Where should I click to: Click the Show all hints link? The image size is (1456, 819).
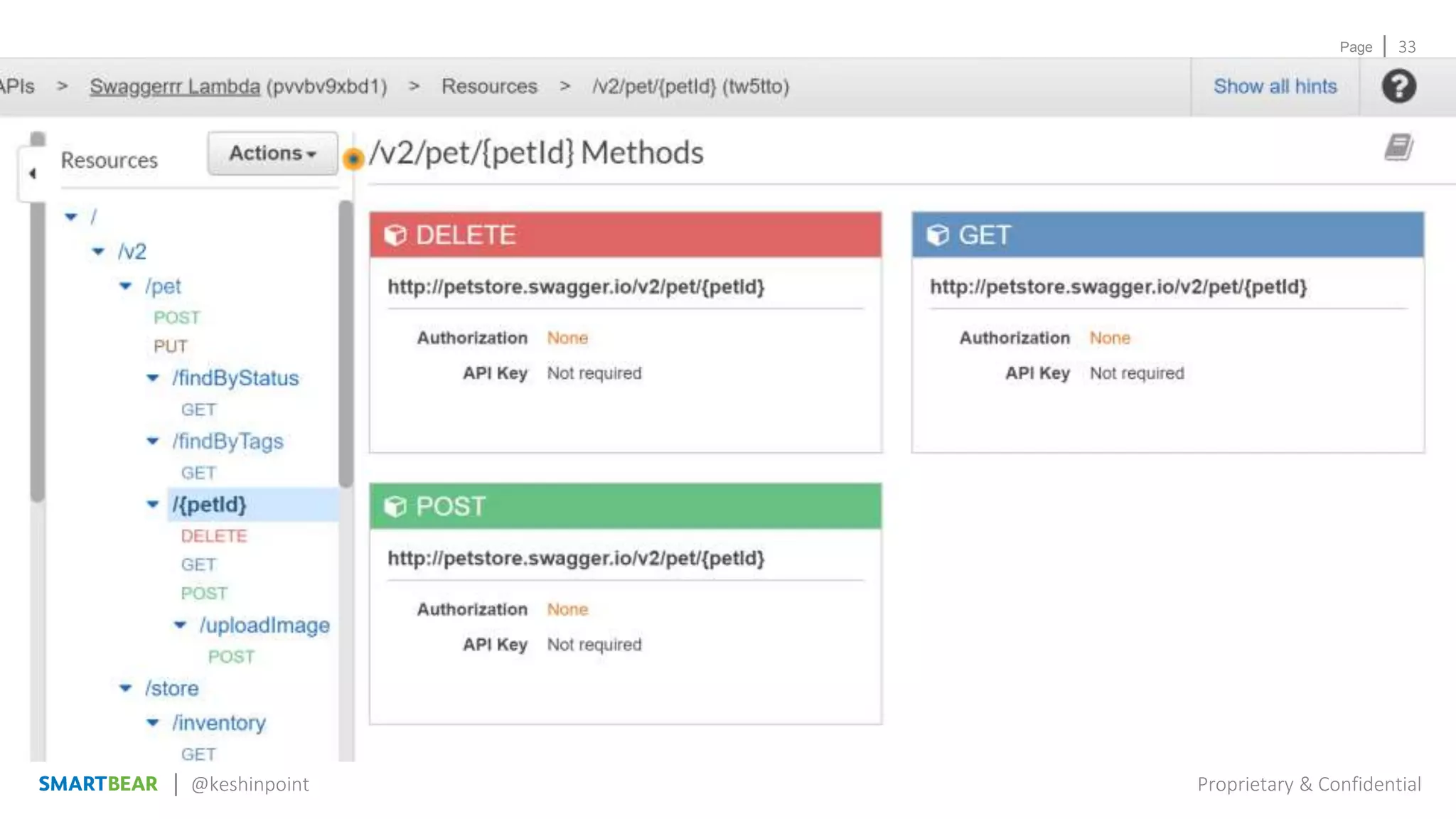(1275, 86)
